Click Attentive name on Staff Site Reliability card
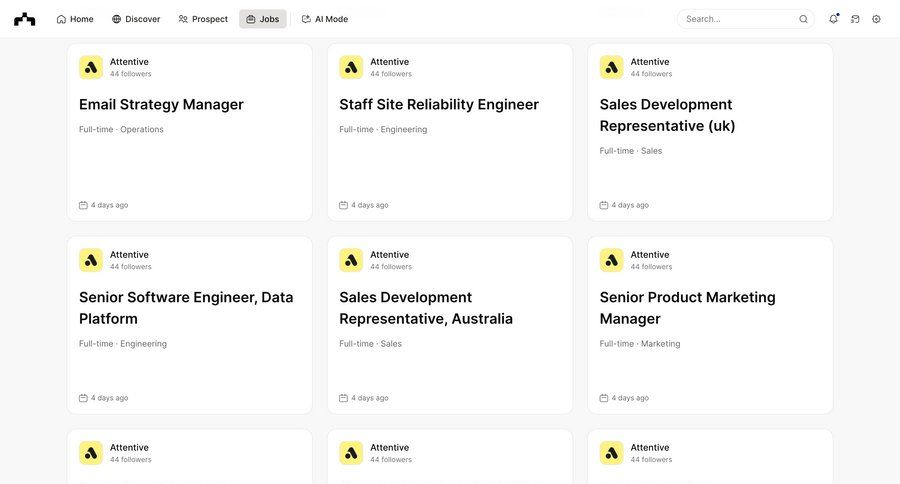900x484 pixels. point(390,61)
